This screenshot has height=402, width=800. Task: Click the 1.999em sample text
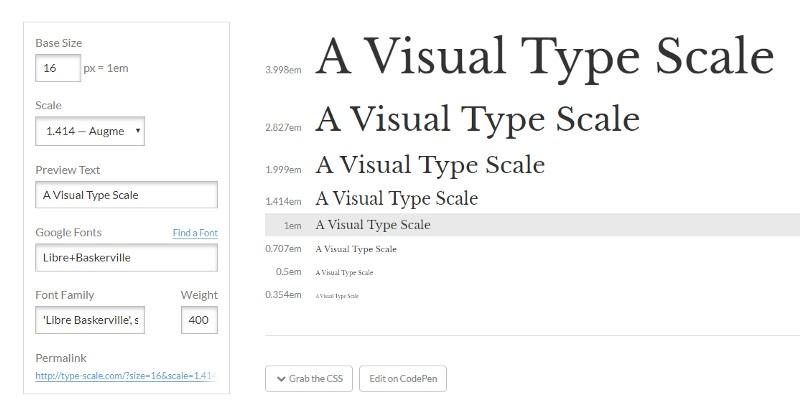click(430, 165)
